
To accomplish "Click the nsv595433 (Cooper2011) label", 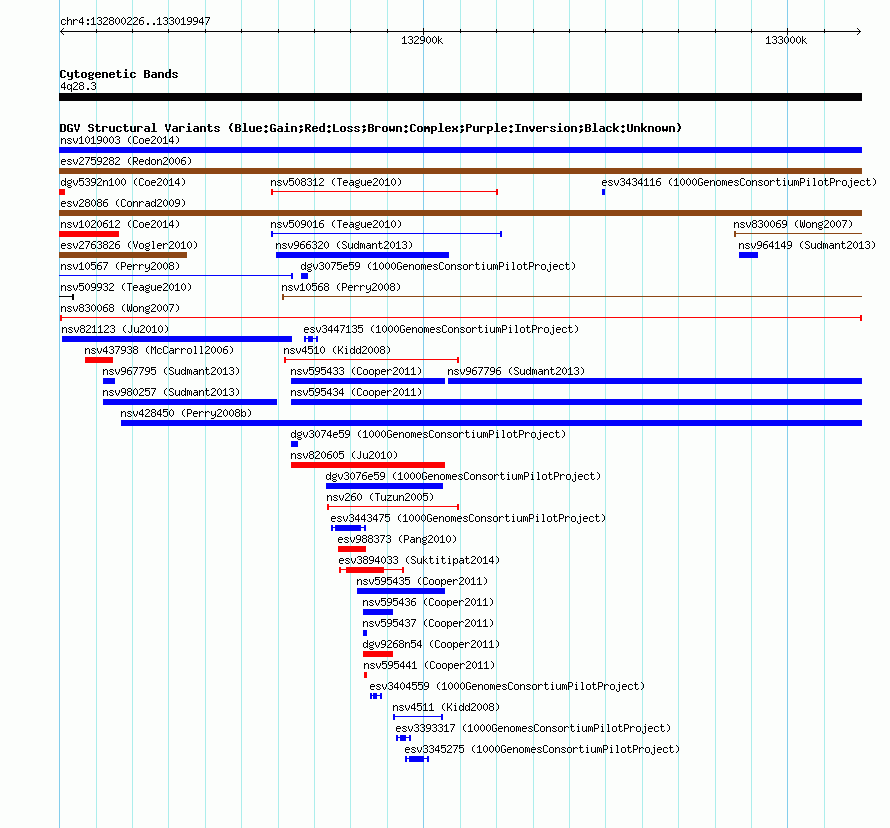I will coord(356,371).
